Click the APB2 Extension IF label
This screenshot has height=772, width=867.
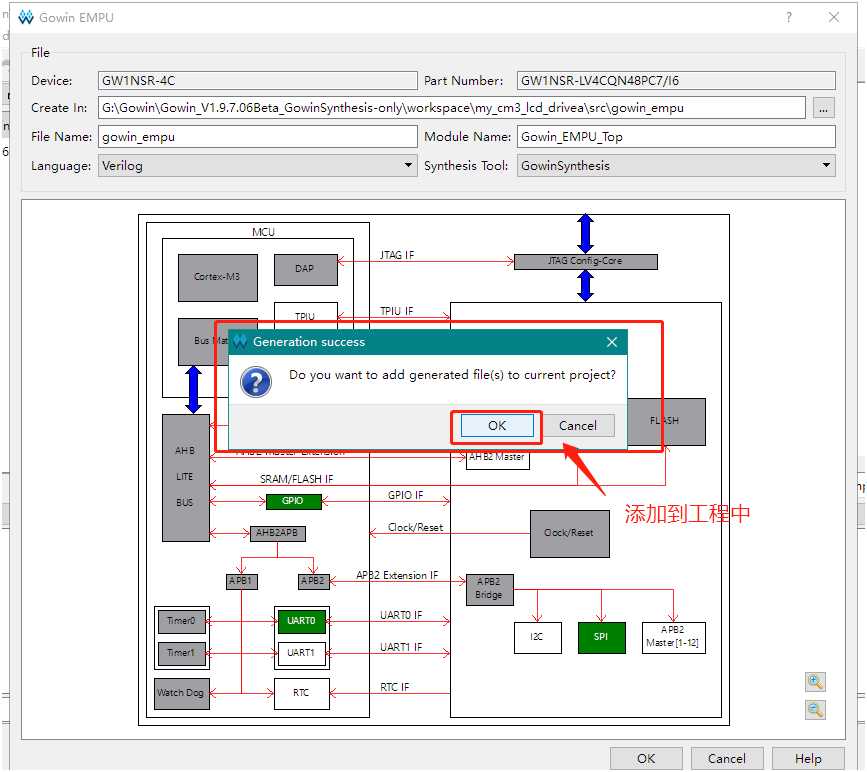[397, 575]
